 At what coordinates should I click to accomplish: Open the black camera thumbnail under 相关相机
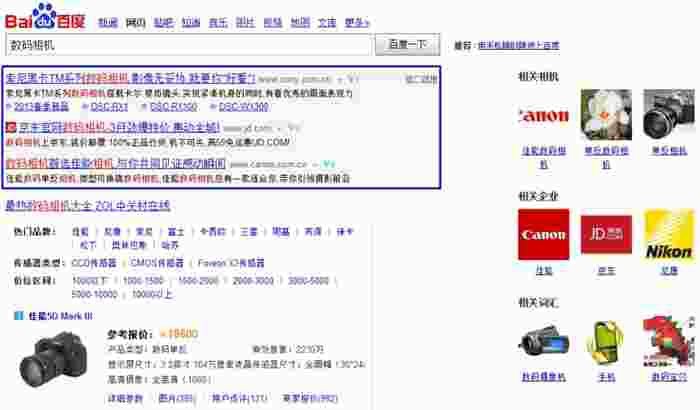(x=669, y=115)
